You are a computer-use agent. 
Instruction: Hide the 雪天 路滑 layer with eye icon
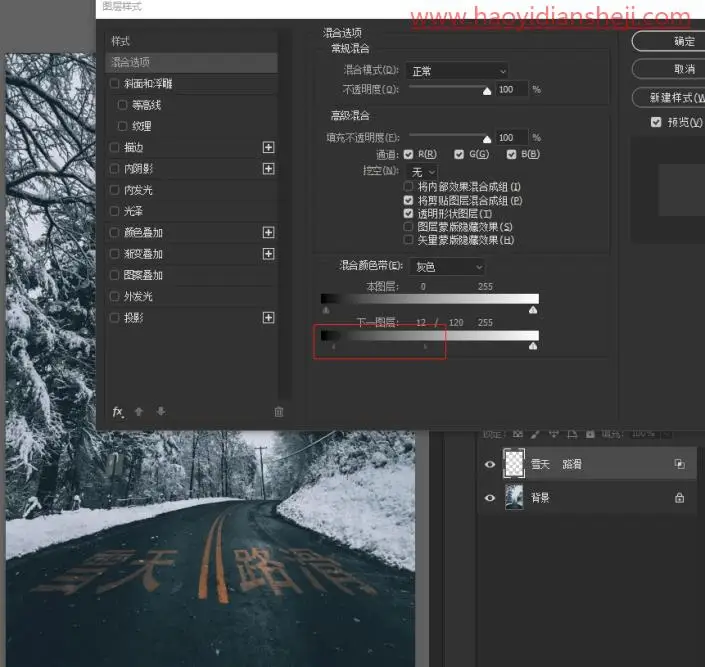[x=490, y=464]
